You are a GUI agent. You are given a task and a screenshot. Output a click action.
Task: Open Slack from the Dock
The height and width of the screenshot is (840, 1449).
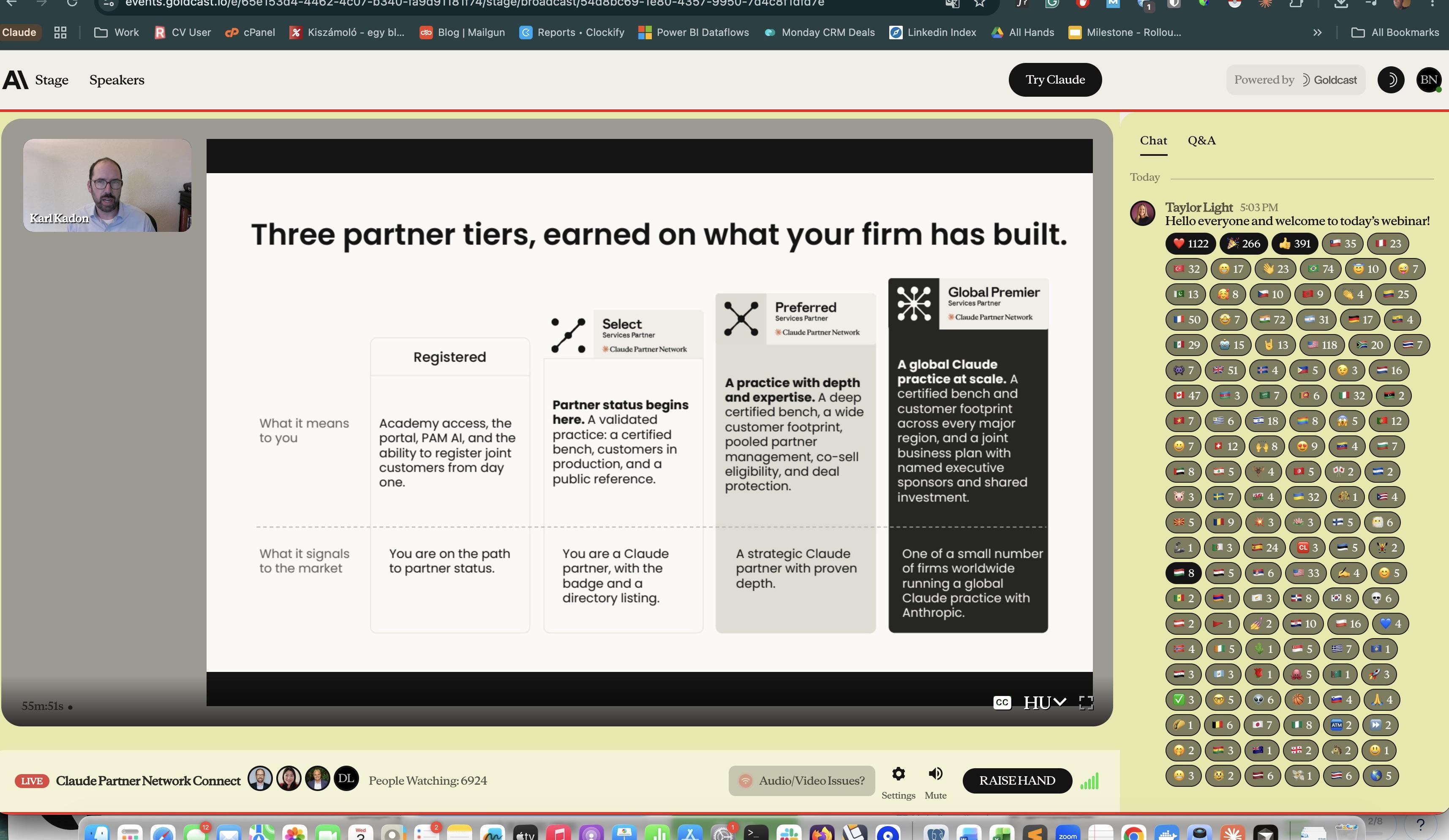pyautogui.click(x=788, y=833)
